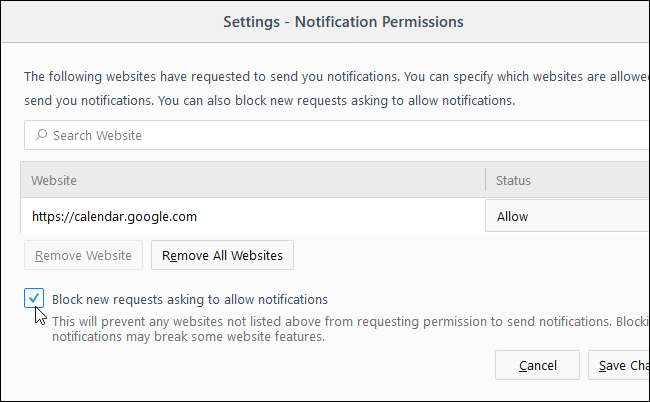Click the magnifier icon in the search box
Screen dimensions: 650x402
click(41, 135)
